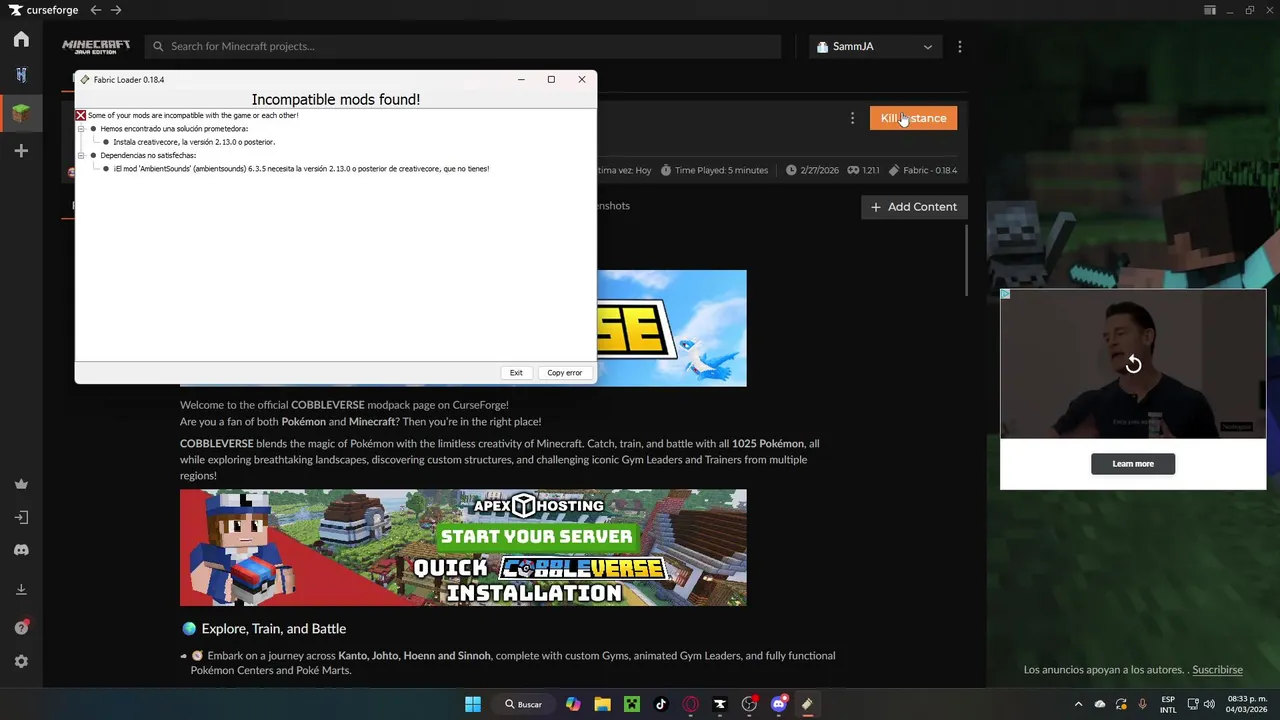Click the Search for Minecraft projects field
Image resolution: width=1280 pixels, height=720 pixels.
pyautogui.click(x=463, y=46)
